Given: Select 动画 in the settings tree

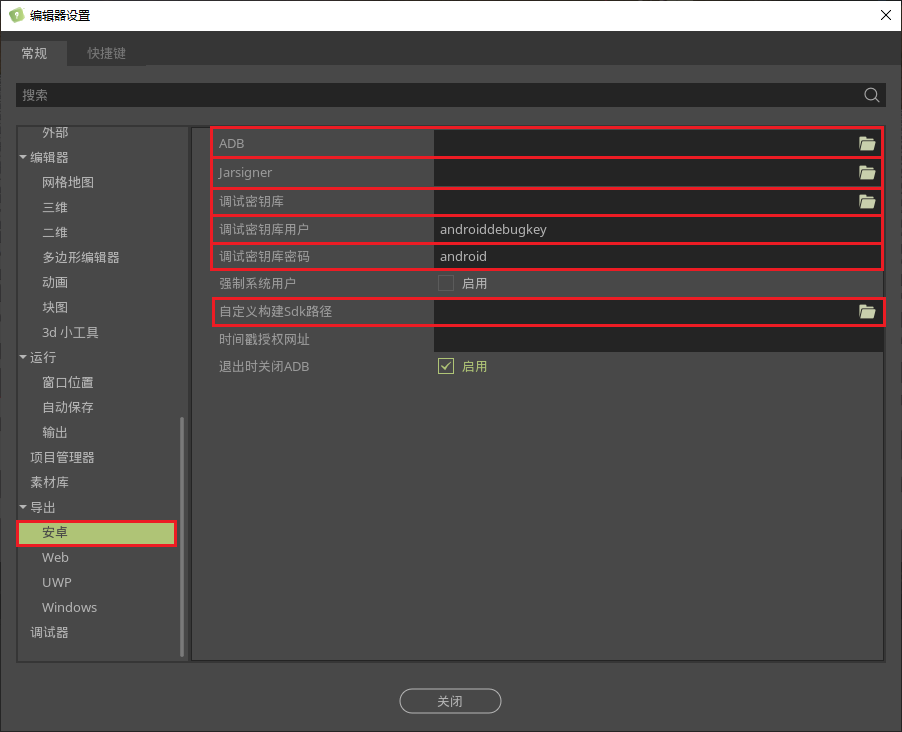Looking at the screenshot, I should [55, 283].
